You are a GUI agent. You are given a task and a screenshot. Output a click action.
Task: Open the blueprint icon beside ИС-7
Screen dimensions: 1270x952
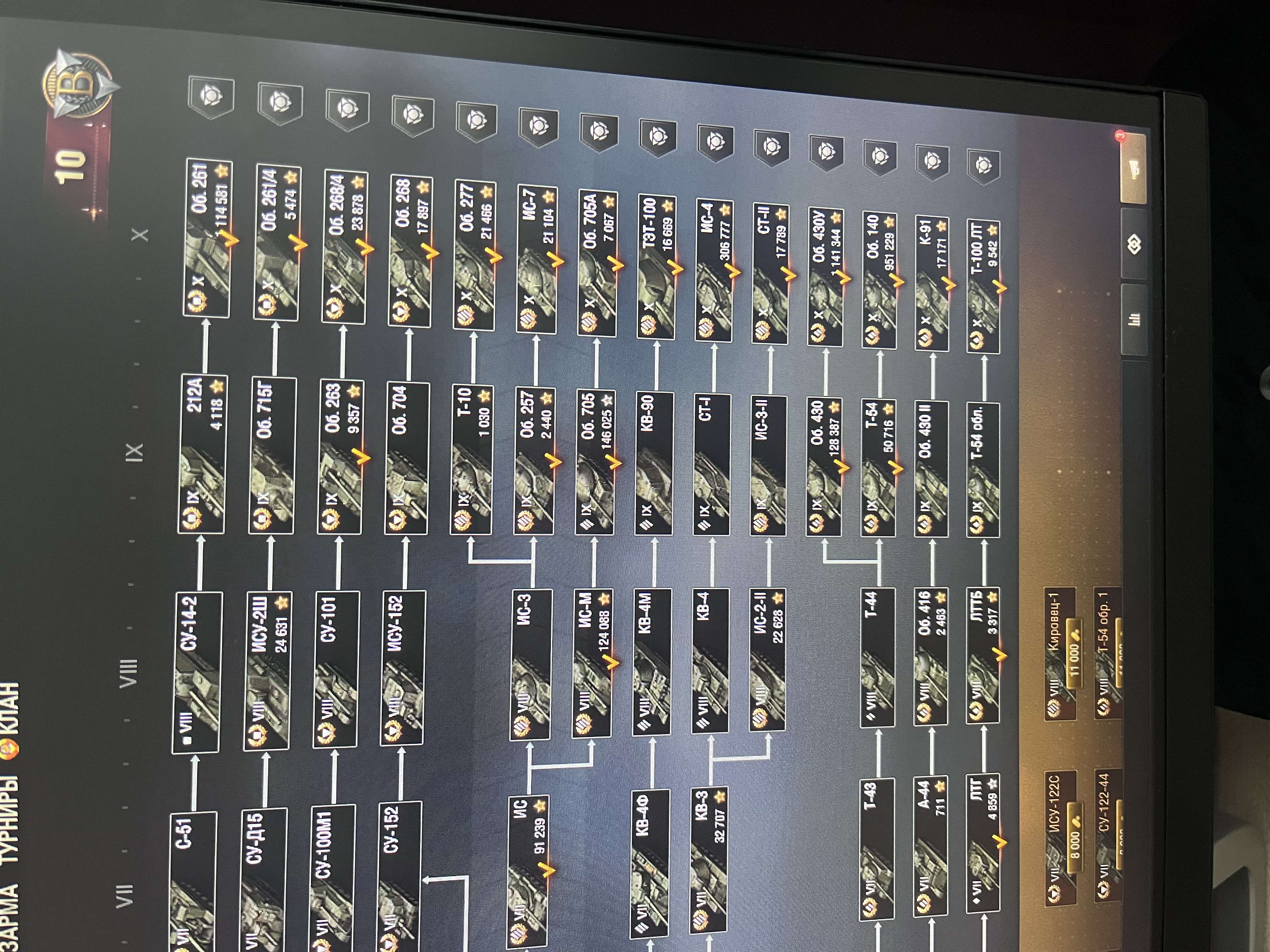[x=538, y=127]
